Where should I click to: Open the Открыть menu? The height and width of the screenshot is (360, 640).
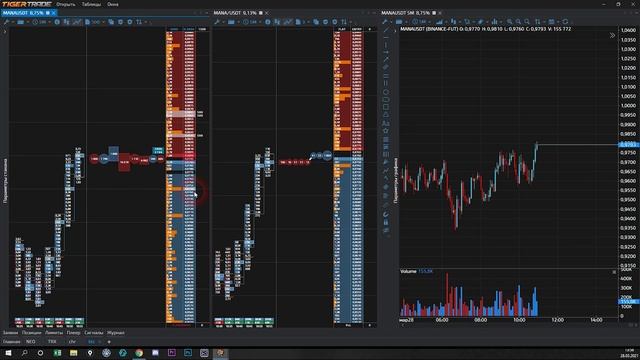(x=66, y=4)
